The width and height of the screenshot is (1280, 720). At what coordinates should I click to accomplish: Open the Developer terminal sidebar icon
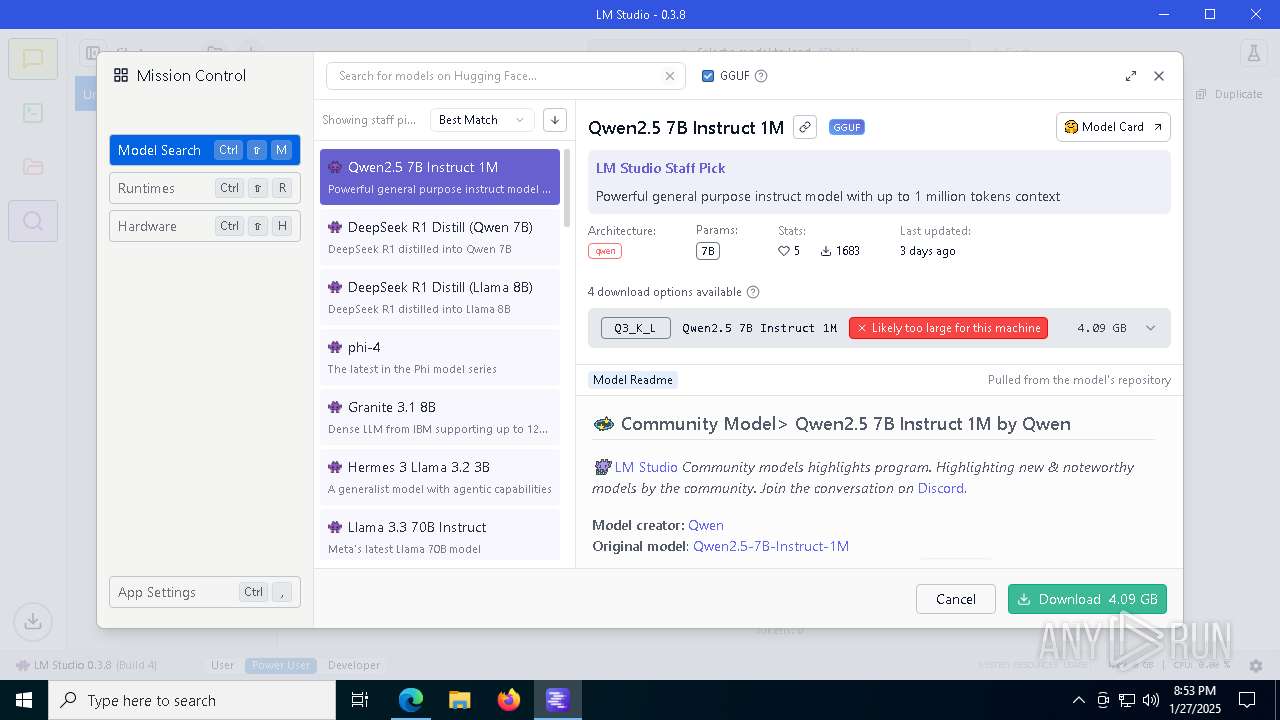(x=33, y=112)
